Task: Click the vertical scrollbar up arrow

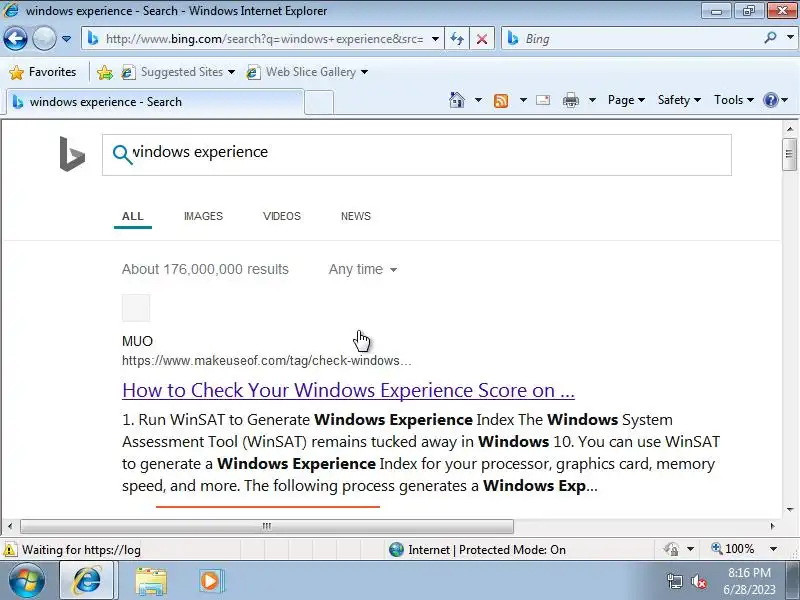Action: click(790, 129)
